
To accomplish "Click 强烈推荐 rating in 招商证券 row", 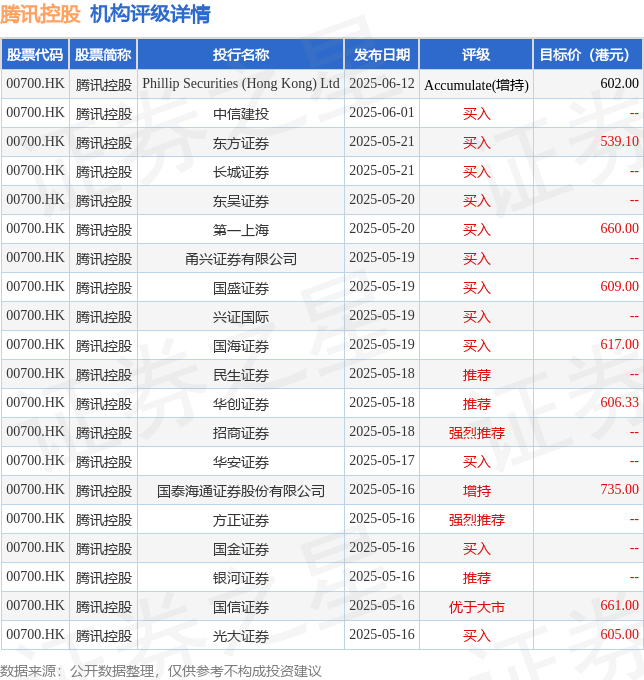I will click(x=476, y=433).
